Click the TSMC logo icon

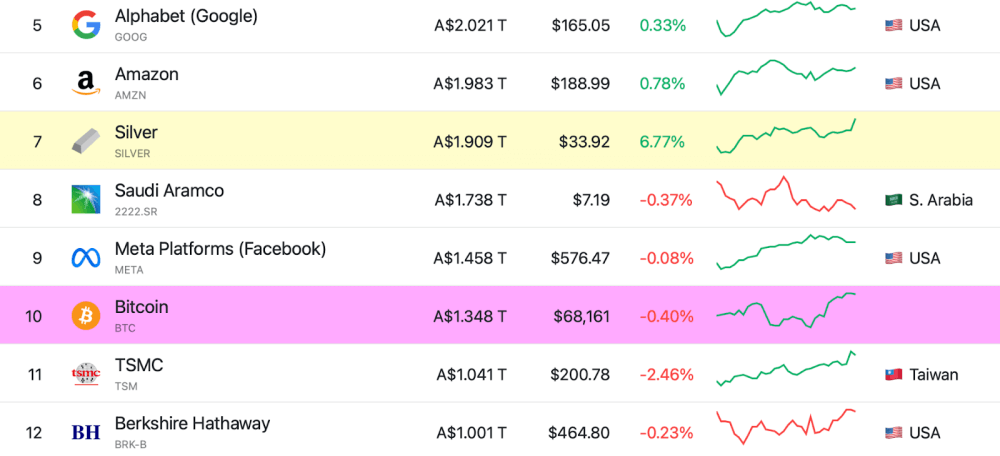86,374
